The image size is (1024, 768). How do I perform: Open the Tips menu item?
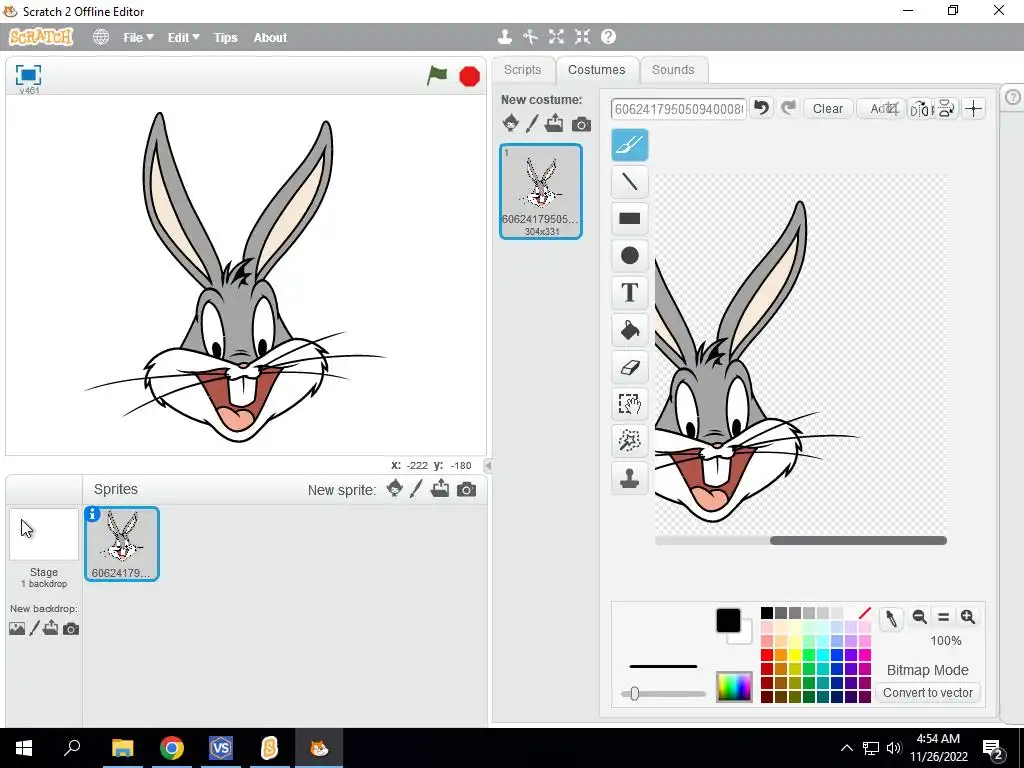pos(225,38)
